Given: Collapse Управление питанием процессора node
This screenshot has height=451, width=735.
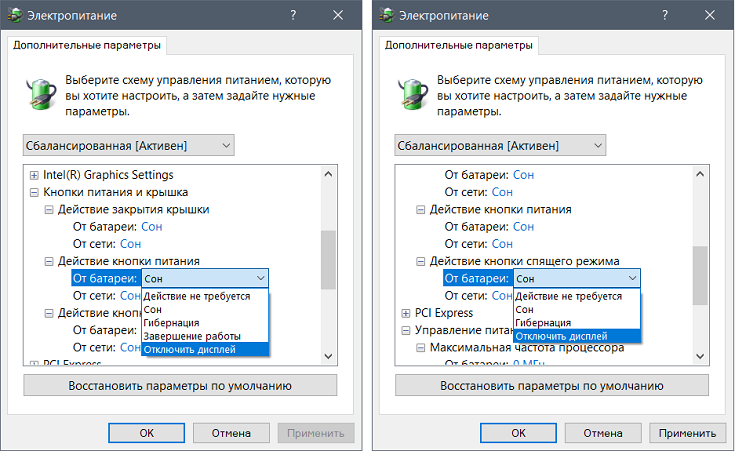Looking at the screenshot, I should (x=406, y=330).
